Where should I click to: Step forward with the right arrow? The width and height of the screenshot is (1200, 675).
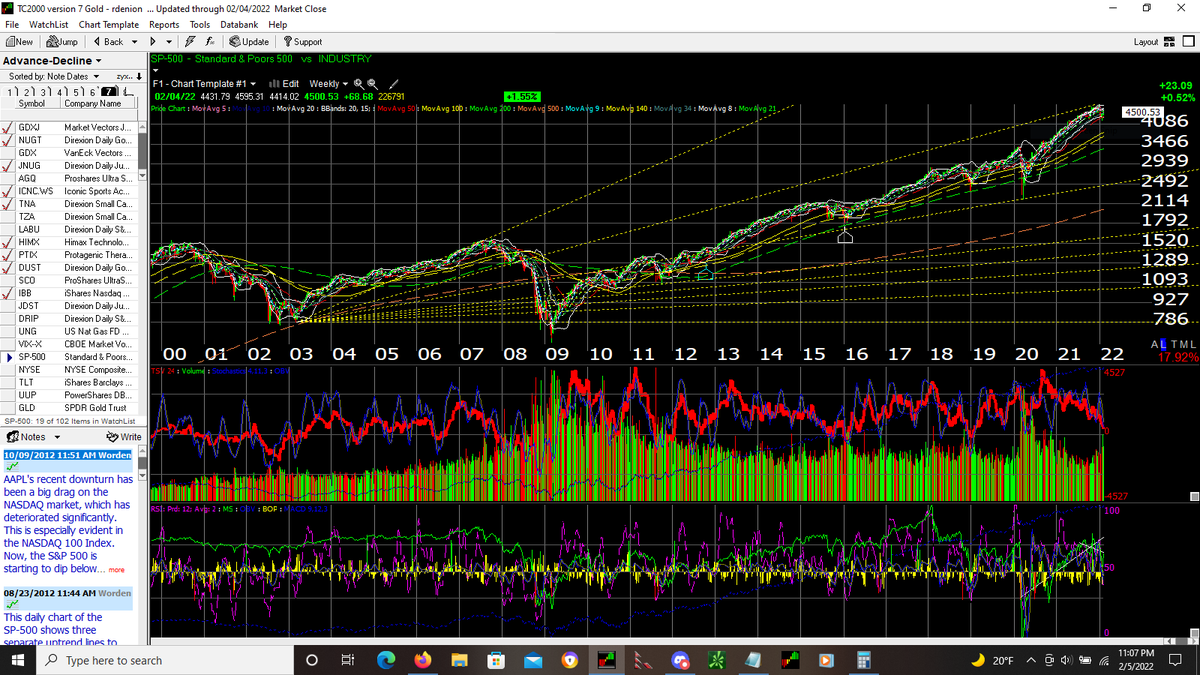(x=153, y=42)
